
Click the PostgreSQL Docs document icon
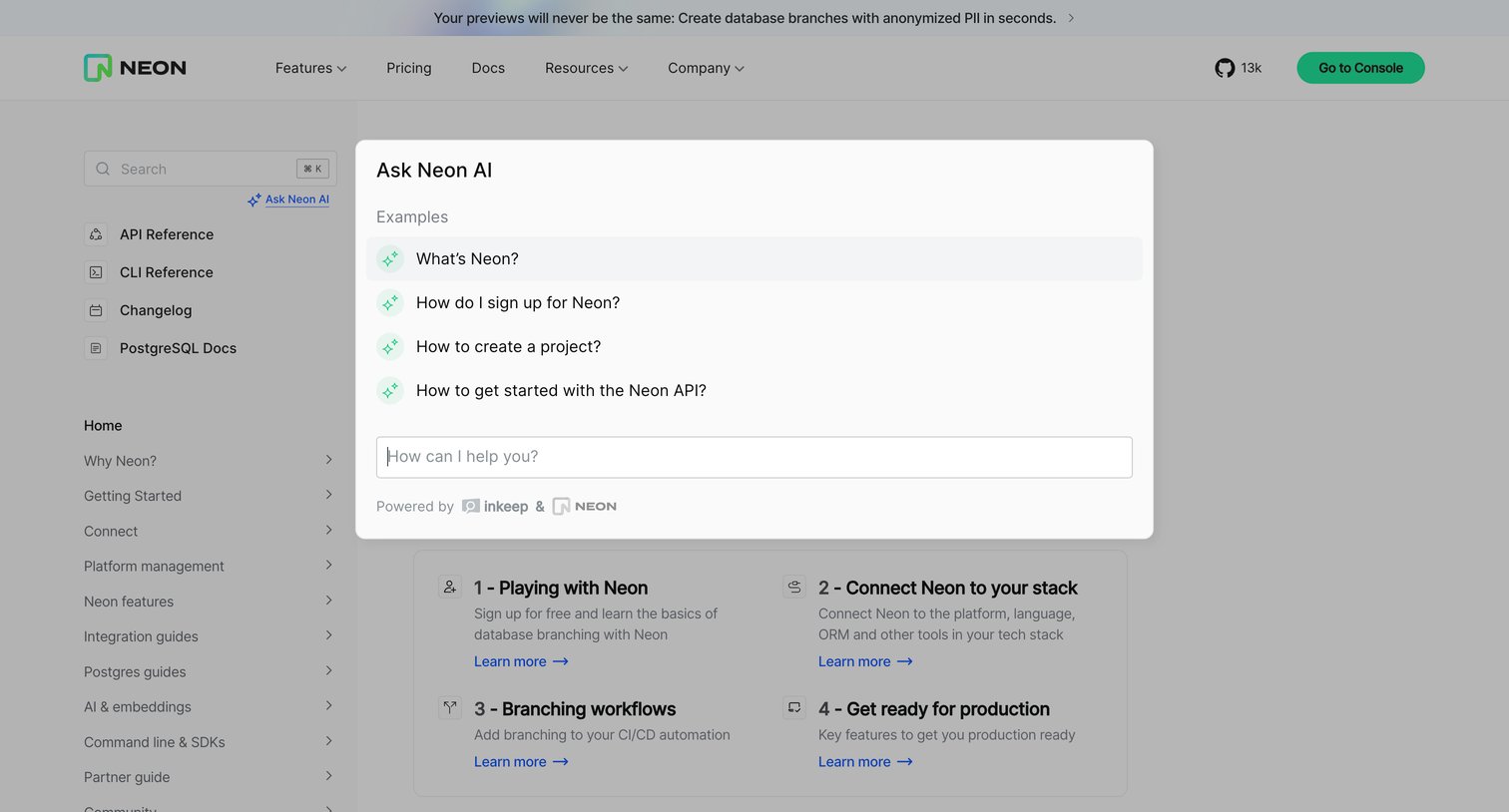(96, 348)
